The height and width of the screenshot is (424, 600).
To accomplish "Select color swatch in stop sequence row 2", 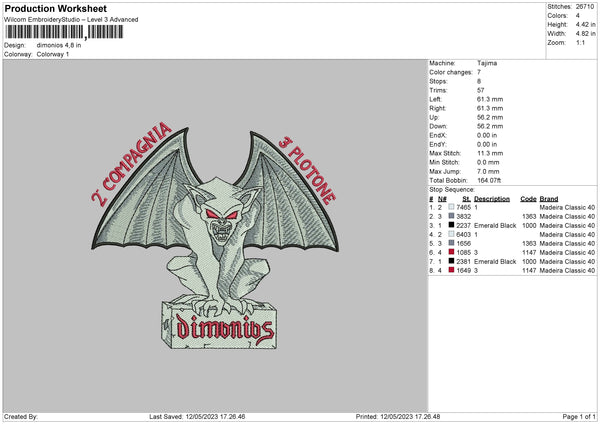I will click(452, 216).
